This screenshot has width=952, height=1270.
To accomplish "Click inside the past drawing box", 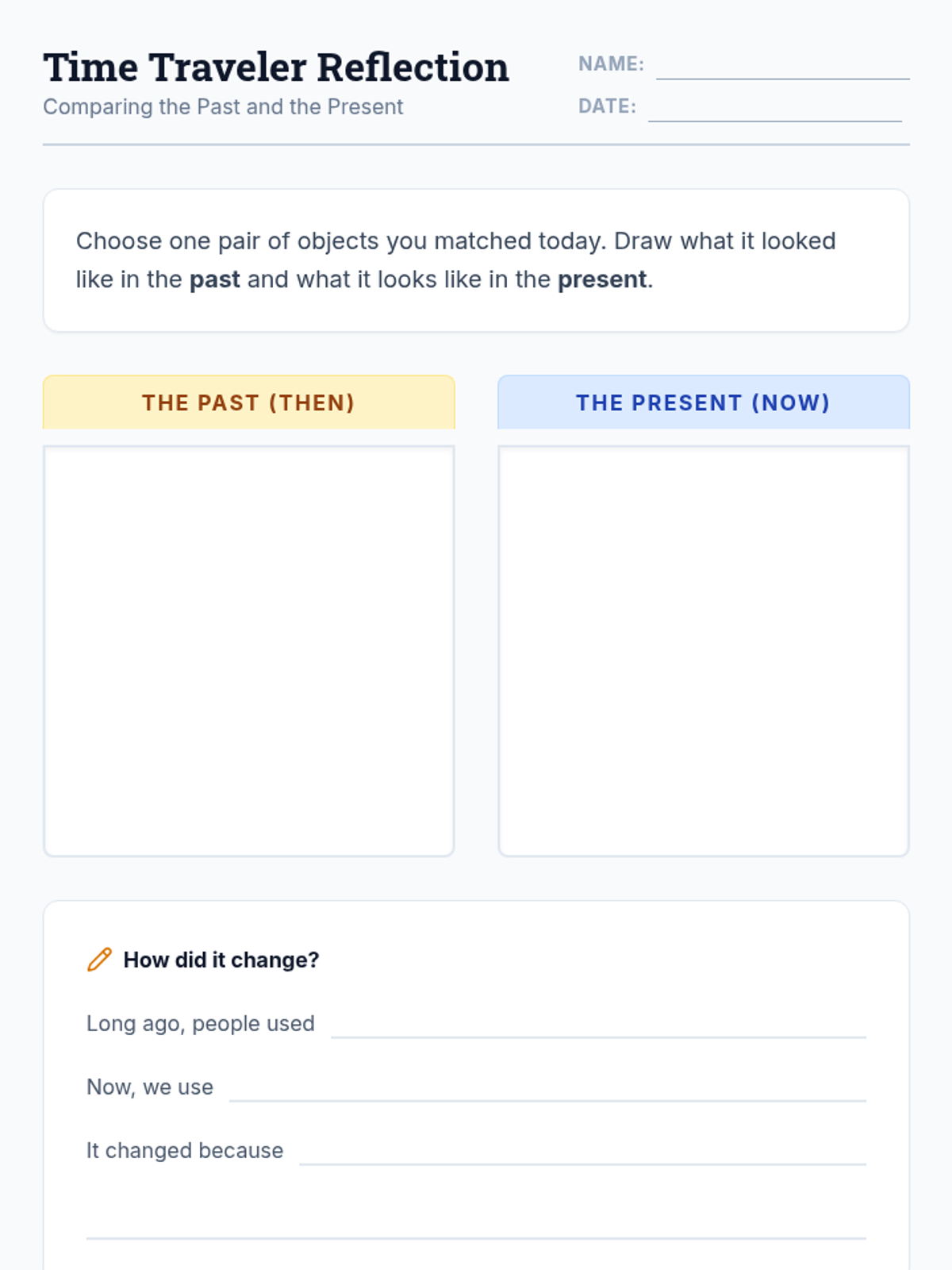I will [248, 651].
